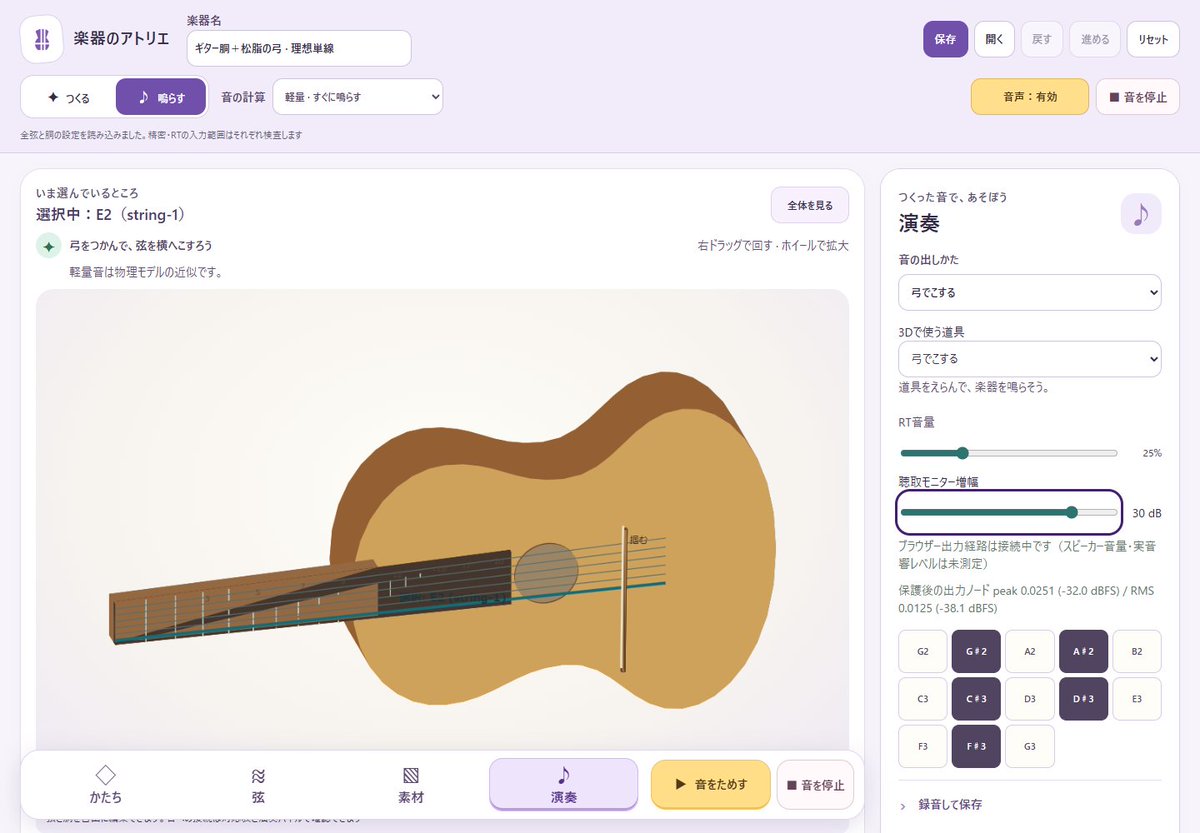1200x833 pixels.
Task: Click the 右ドラッグで回す・ホイールで拡大 hint text
Action: (773, 246)
